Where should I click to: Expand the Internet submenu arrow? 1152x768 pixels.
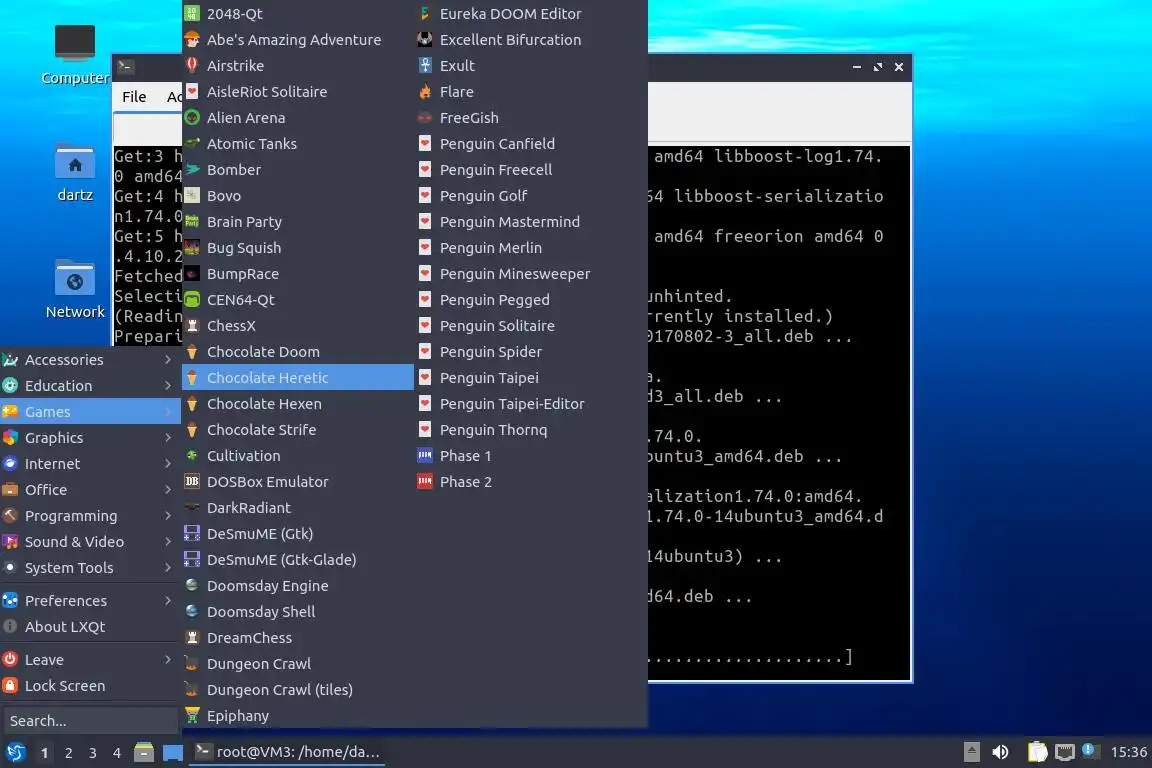[x=168, y=464]
